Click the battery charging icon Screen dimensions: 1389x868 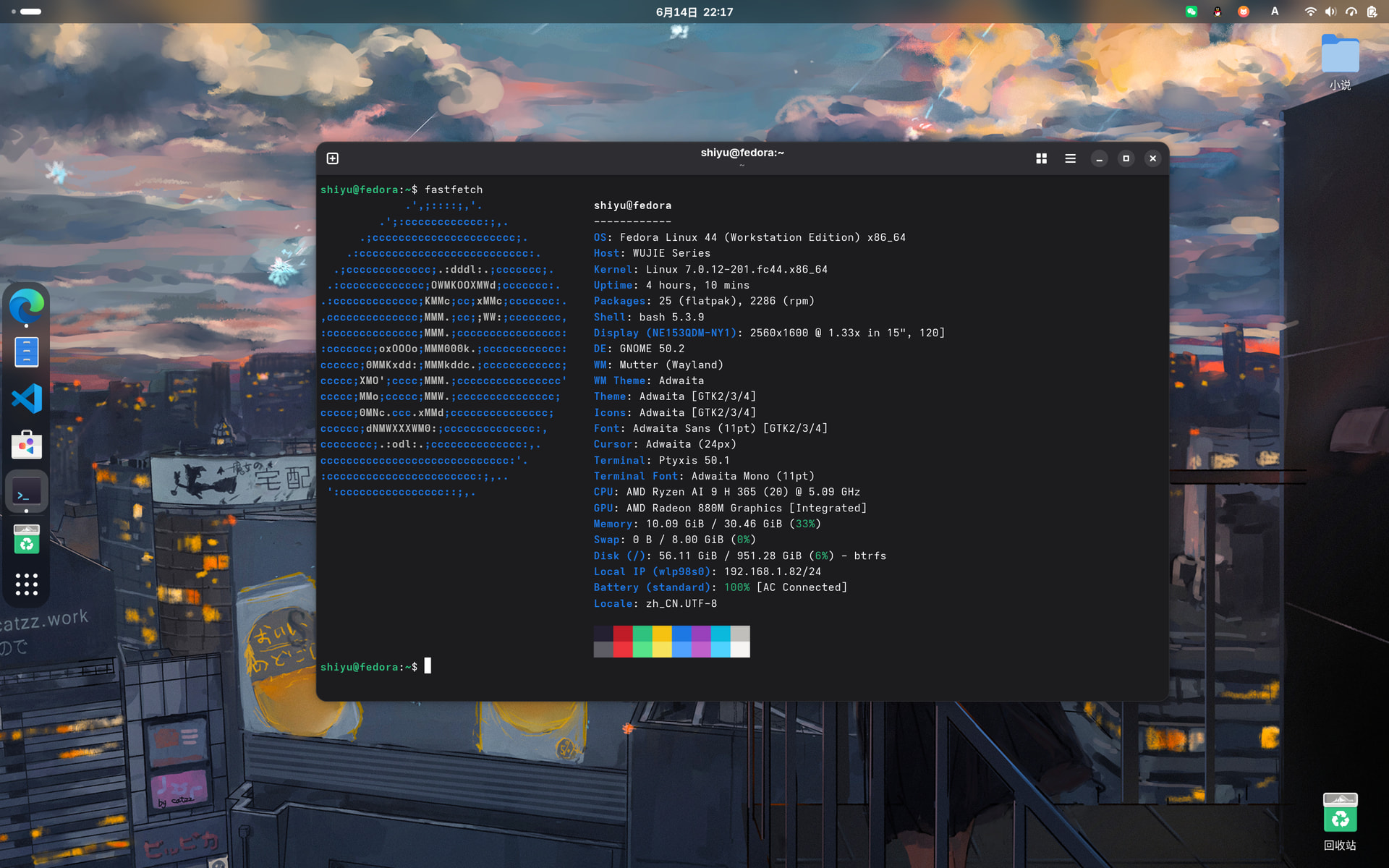point(1372,12)
